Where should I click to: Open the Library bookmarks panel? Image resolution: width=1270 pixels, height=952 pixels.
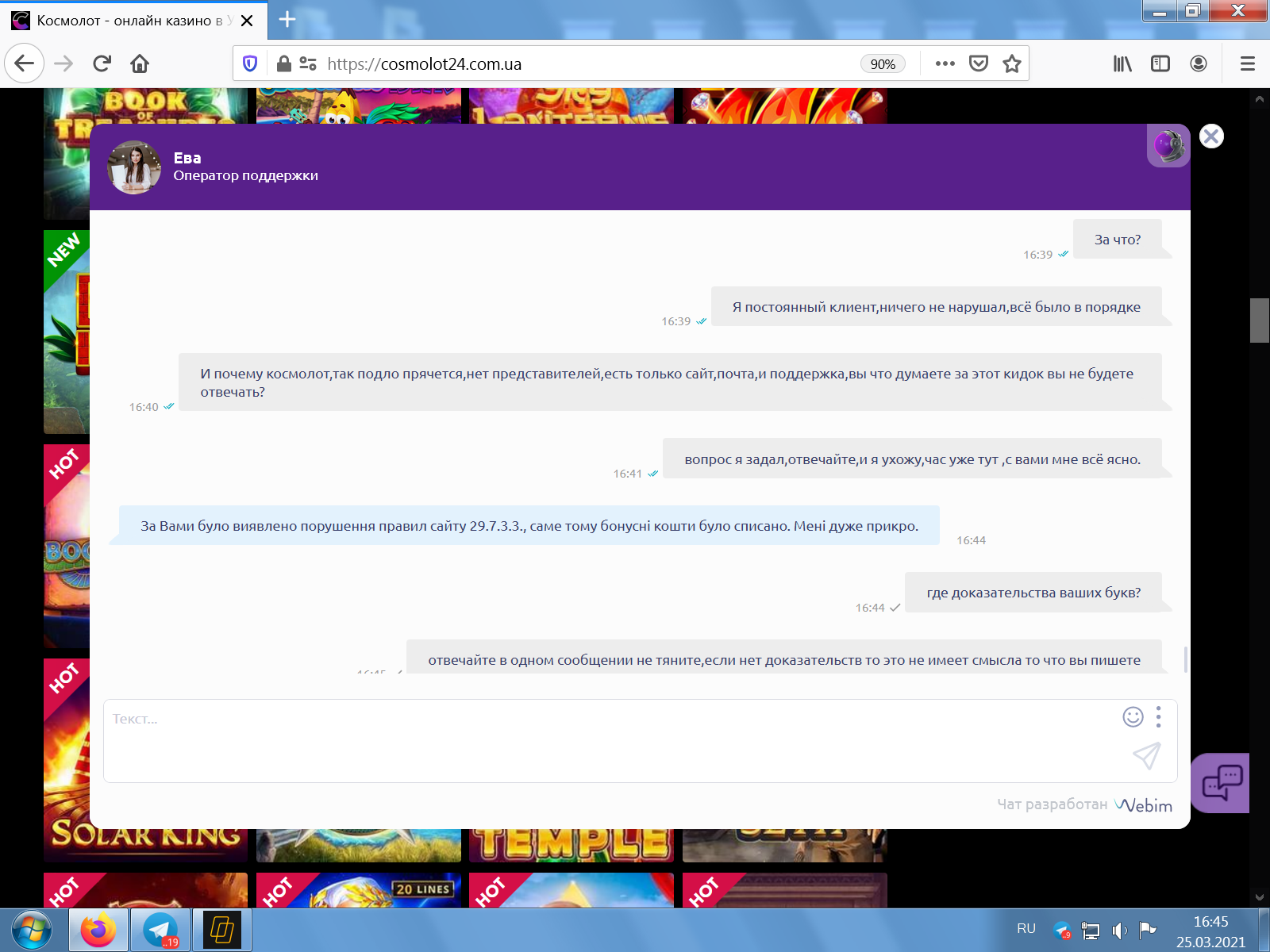1122,63
